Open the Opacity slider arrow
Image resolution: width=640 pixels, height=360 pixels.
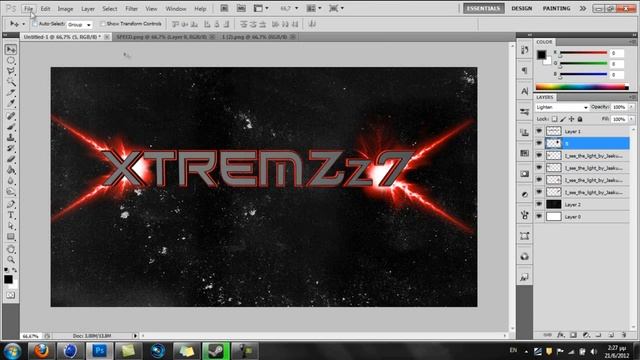(x=631, y=107)
